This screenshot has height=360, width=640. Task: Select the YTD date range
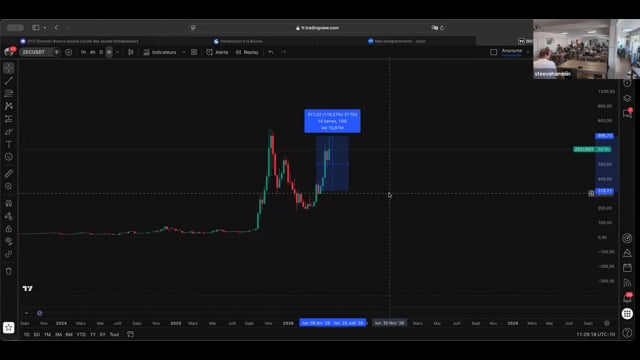(81, 334)
